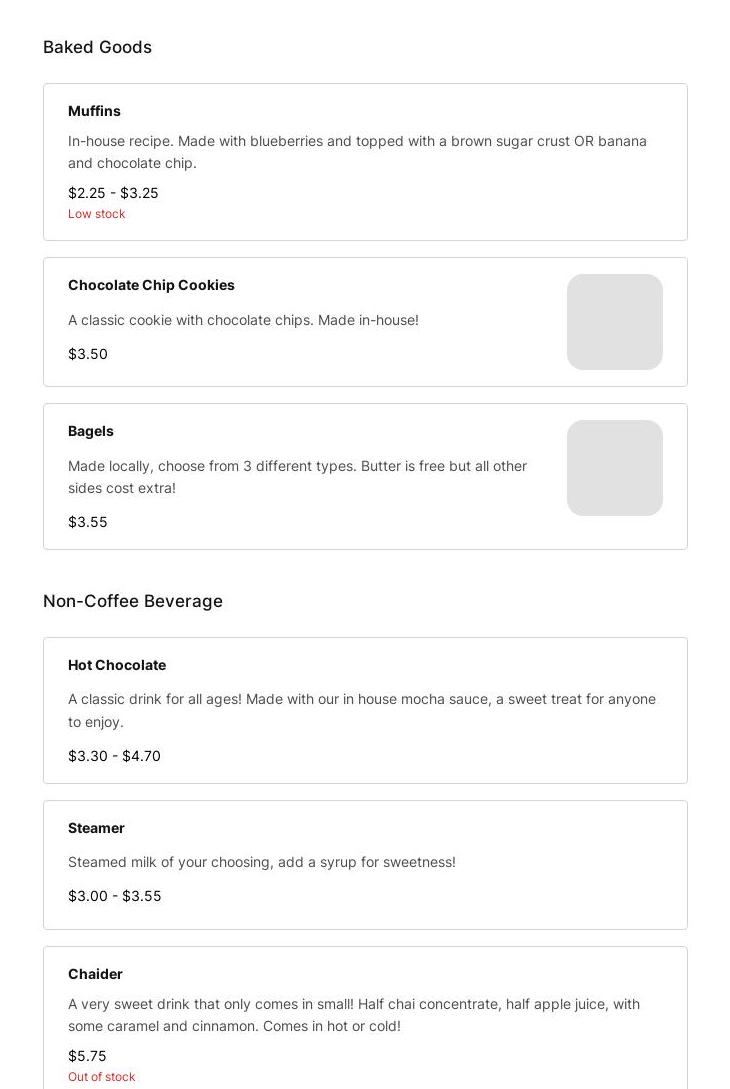Click Hot Chocolate price range $3.30 - $4.70
Screen dimensions: 730x1089
[114, 756]
